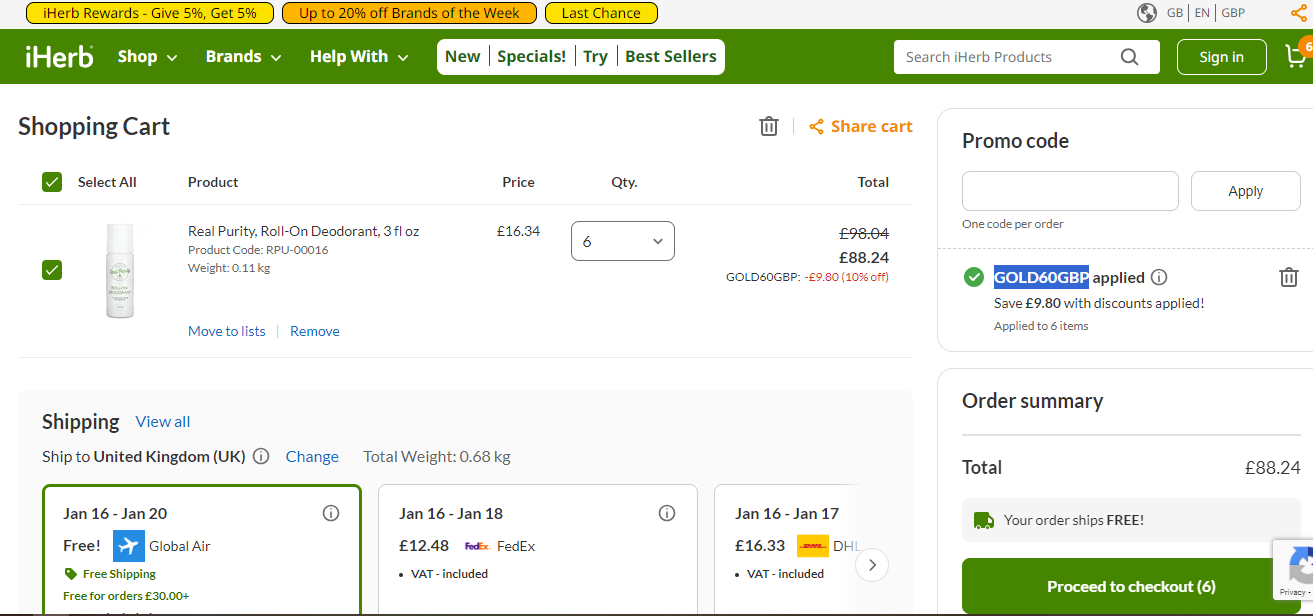This screenshot has width=1313, height=616.
Task: Click the Global Air airplane logo
Action: click(129, 546)
